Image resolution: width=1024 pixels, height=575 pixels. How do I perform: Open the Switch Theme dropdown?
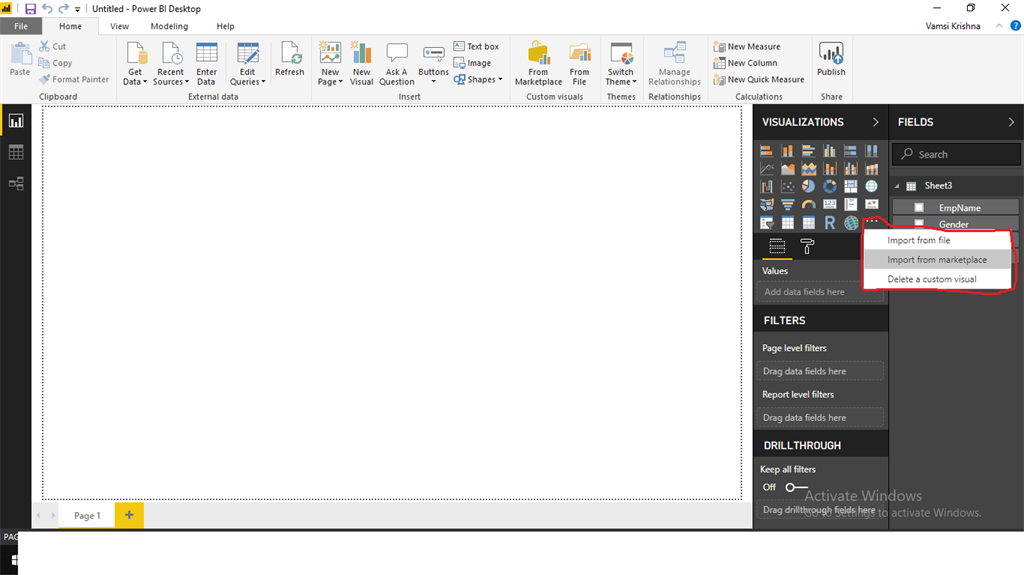620,63
